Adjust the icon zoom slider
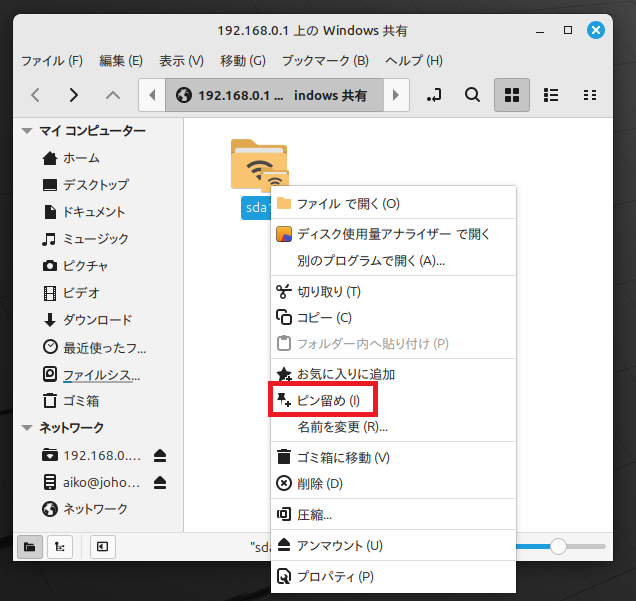The width and height of the screenshot is (636, 601). pyautogui.click(x=558, y=547)
